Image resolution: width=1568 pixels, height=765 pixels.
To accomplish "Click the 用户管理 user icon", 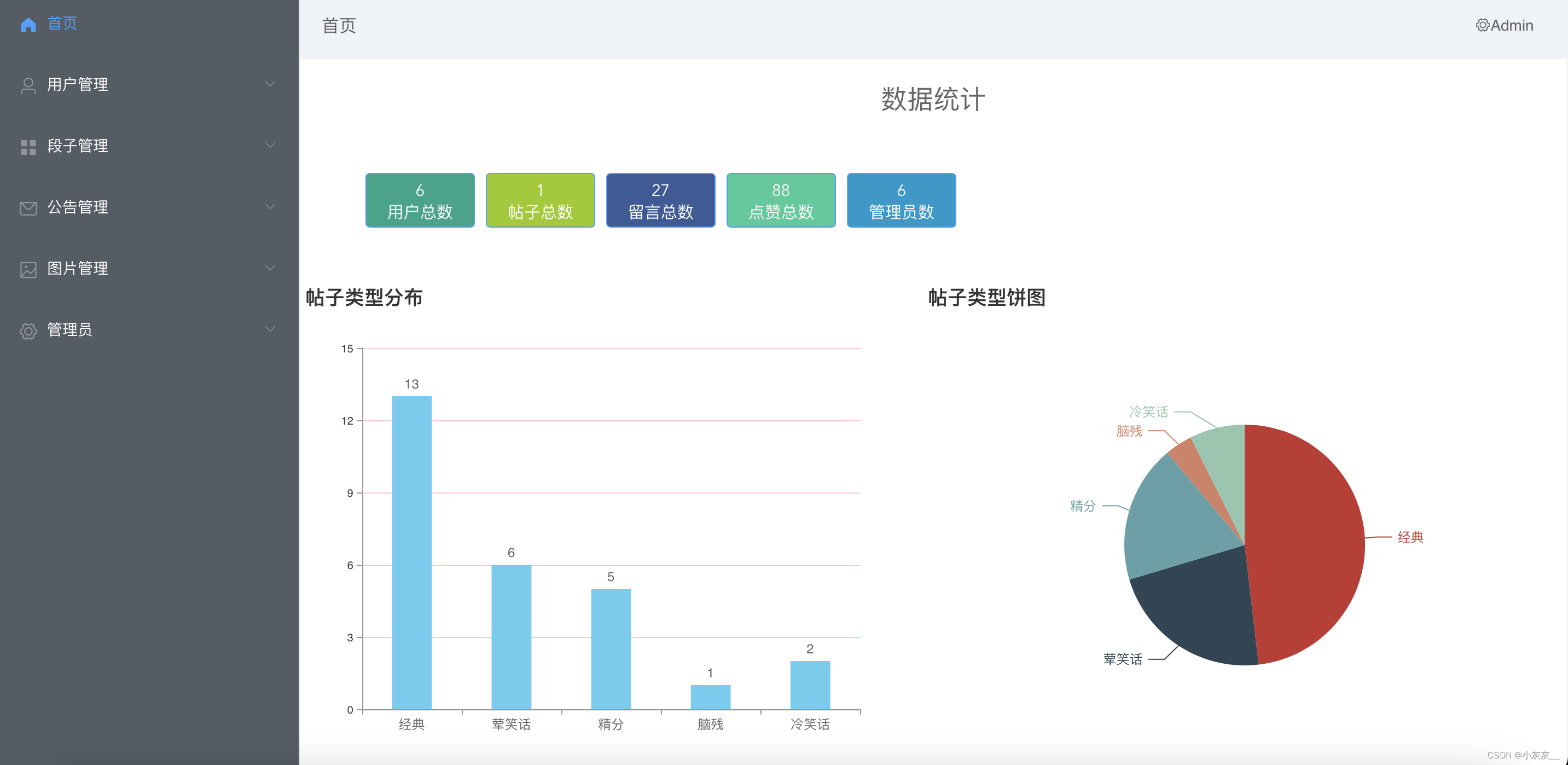I will [28, 85].
